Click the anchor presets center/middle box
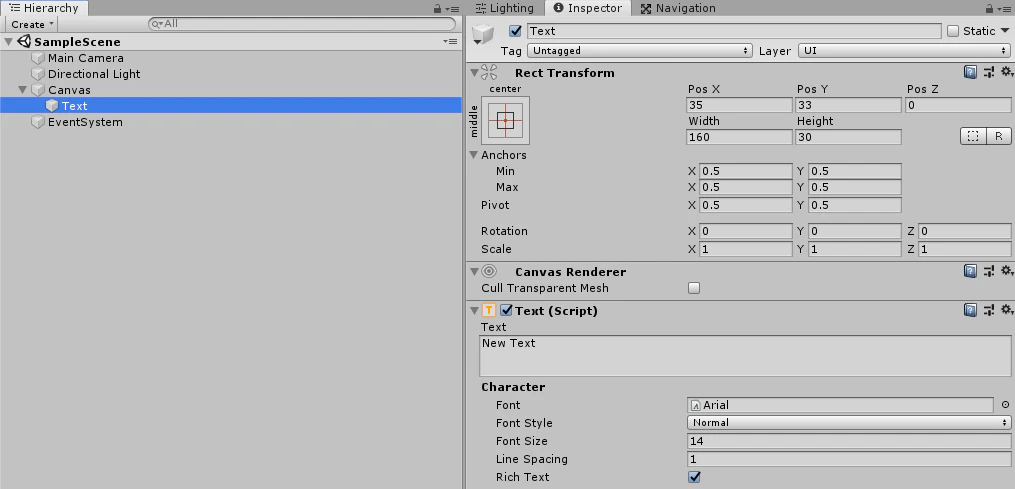This screenshot has width=1015, height=489. pyautogui.click(x=505, y=120)
